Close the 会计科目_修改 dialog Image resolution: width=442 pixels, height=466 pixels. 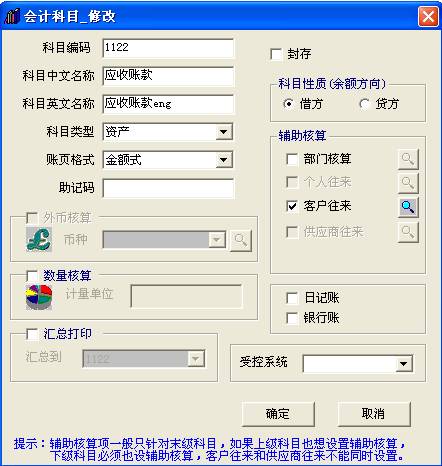428,16
